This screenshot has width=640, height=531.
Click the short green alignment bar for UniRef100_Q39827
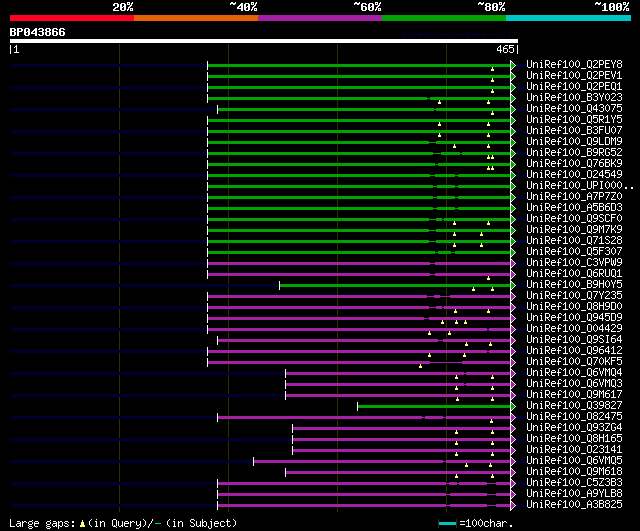coord(434,407)
